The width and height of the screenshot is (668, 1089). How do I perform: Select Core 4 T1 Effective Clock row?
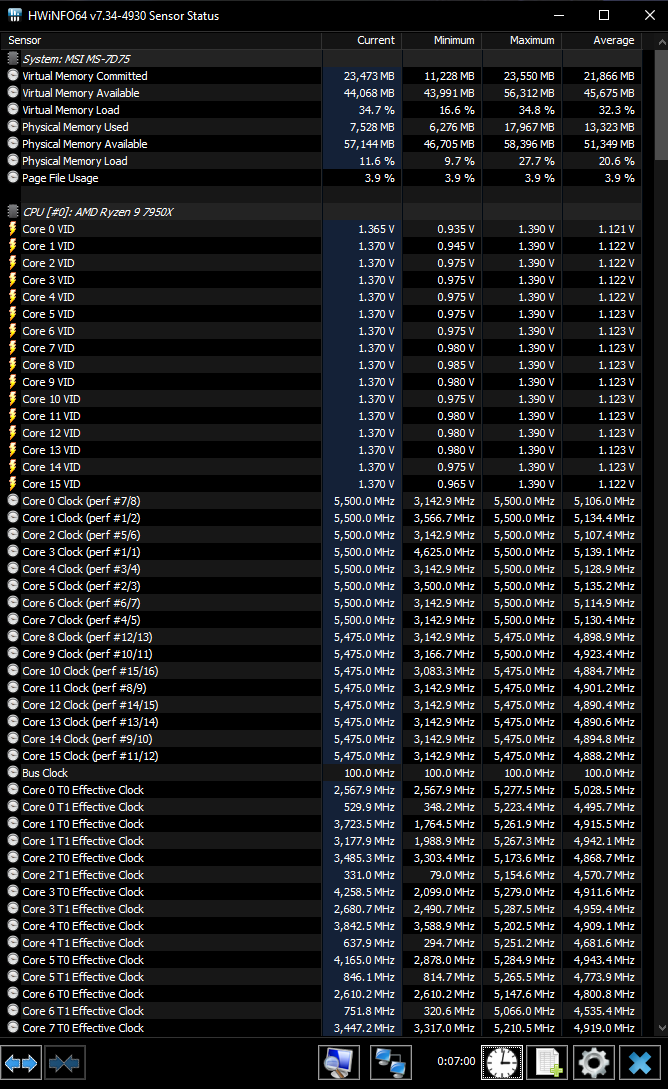pyautogui.click(x=321, y=942)
